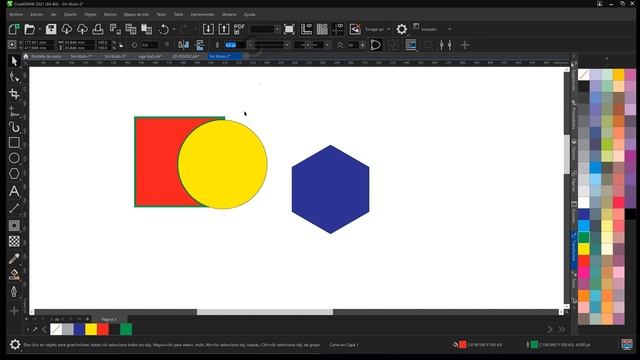This screenshot has width=640, height=360.
Task: Select the Parallel Dimension line tool
Action: 14,209
